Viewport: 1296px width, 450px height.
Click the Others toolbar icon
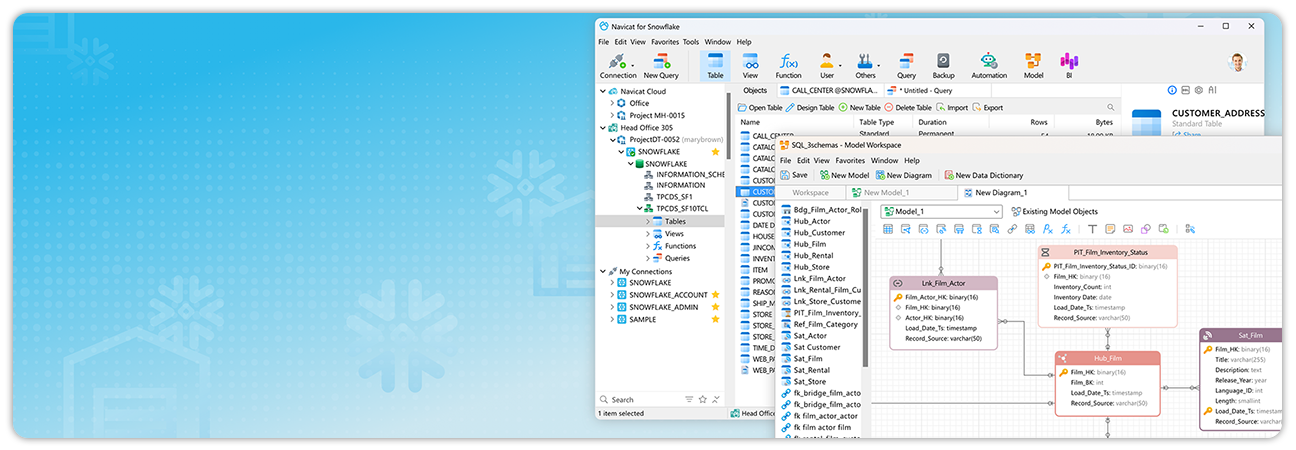point(865,66)
